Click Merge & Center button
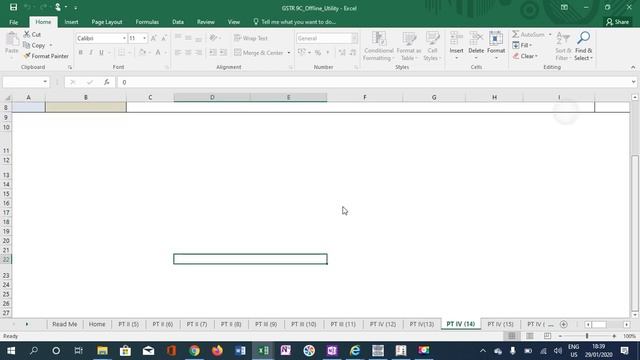The width and height of the screenshot is (640, 360). 259,53
